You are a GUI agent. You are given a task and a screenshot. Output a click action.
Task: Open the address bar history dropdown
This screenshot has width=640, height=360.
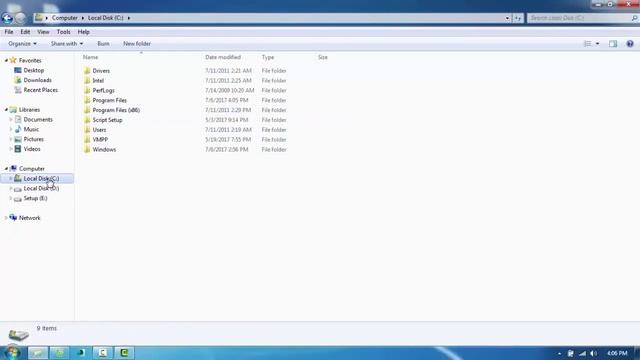pyautogui.click(x=507, y=18)
